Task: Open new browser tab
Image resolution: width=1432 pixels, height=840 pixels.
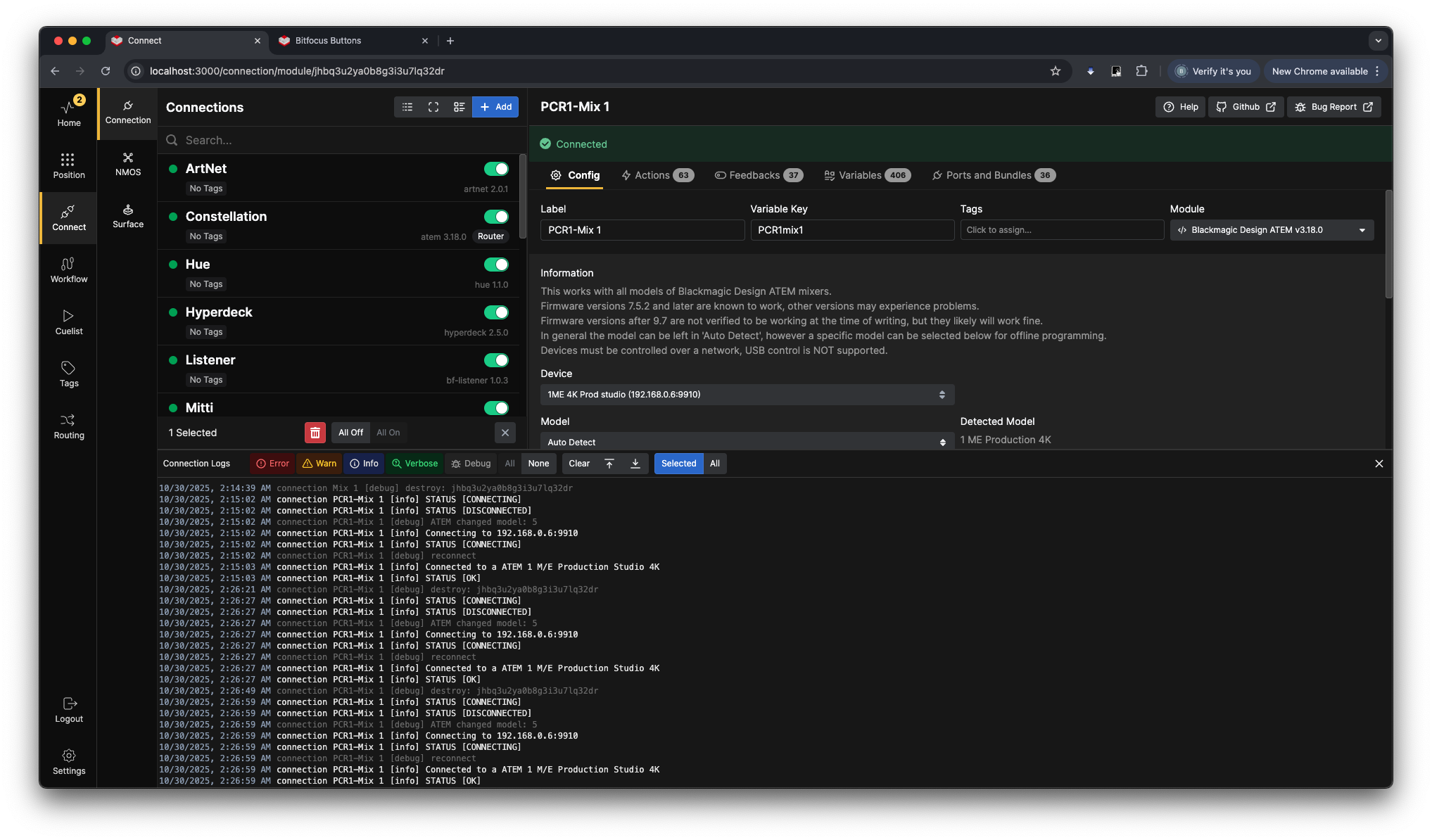Action: (450, 41)
